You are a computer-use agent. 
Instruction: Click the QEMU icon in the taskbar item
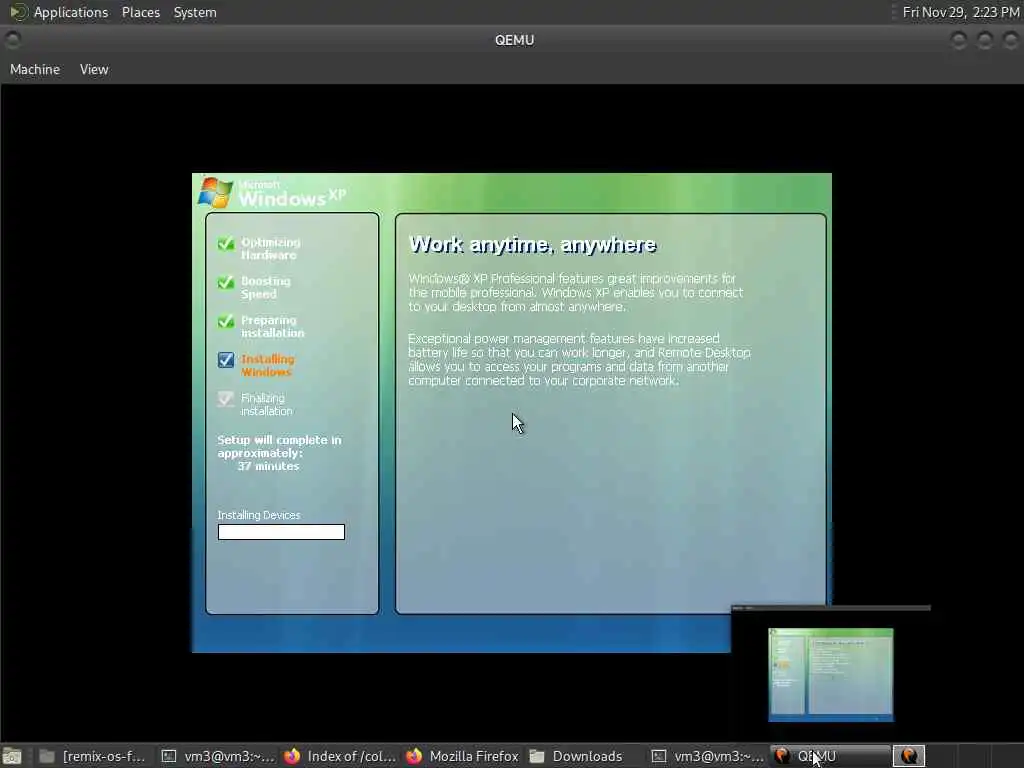click(x=782, y=756)
